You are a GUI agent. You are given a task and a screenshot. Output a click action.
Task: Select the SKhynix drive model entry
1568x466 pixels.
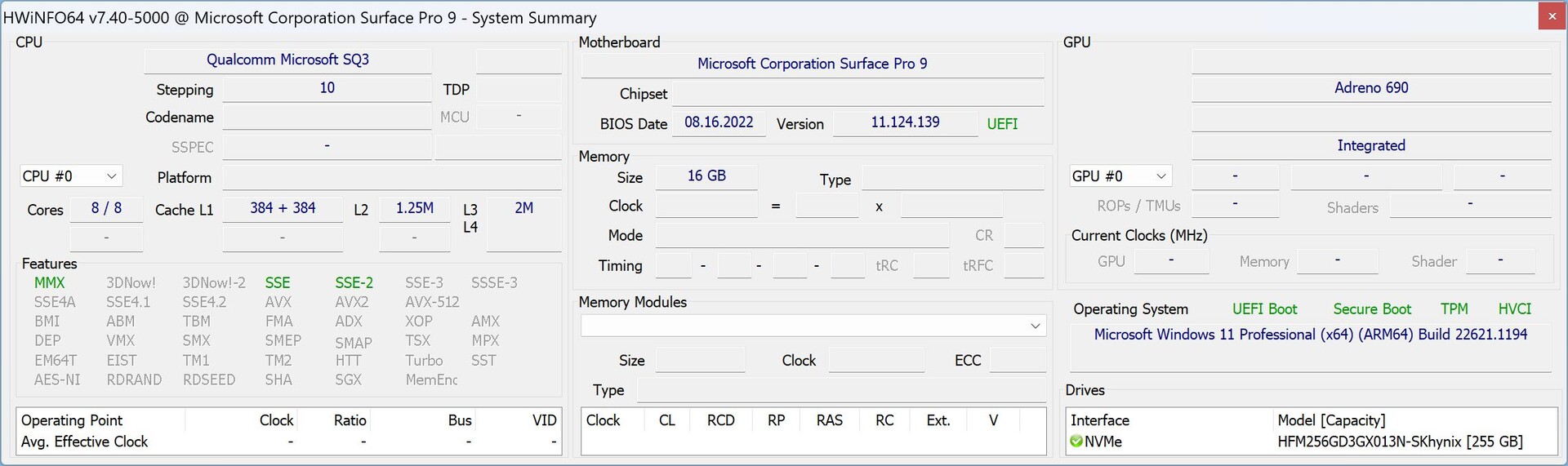(x=1400, y=442)
